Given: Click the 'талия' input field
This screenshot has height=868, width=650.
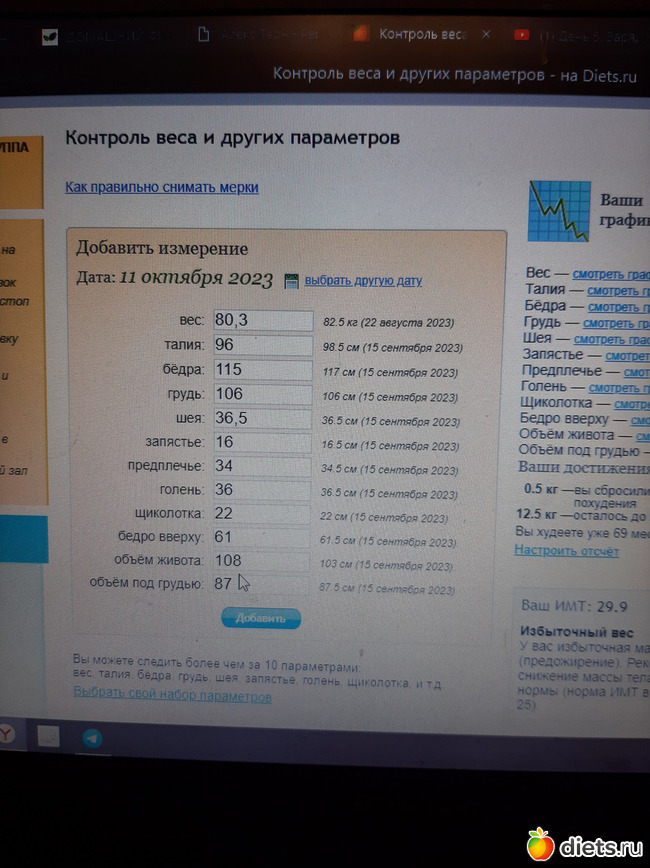Looking at the screenshot, I should point(262,345).
